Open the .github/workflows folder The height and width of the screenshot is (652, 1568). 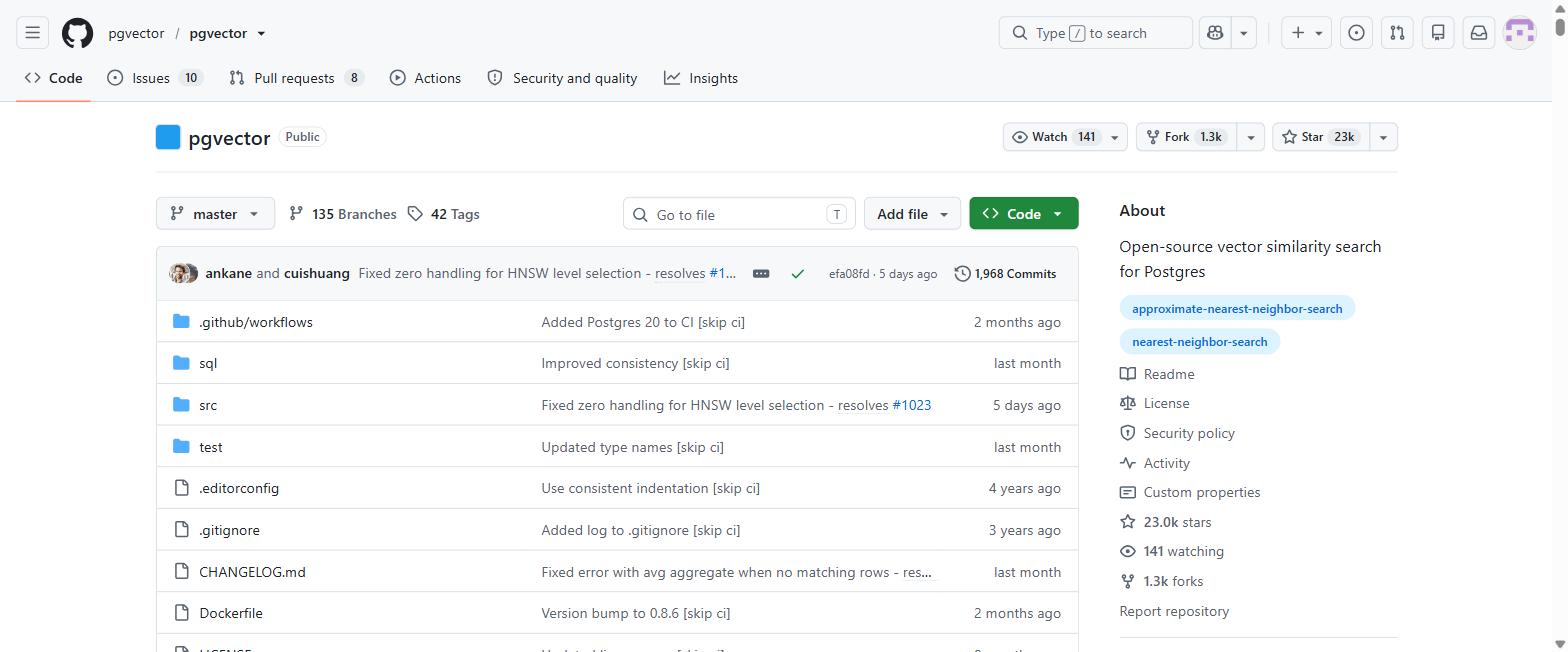256,322
